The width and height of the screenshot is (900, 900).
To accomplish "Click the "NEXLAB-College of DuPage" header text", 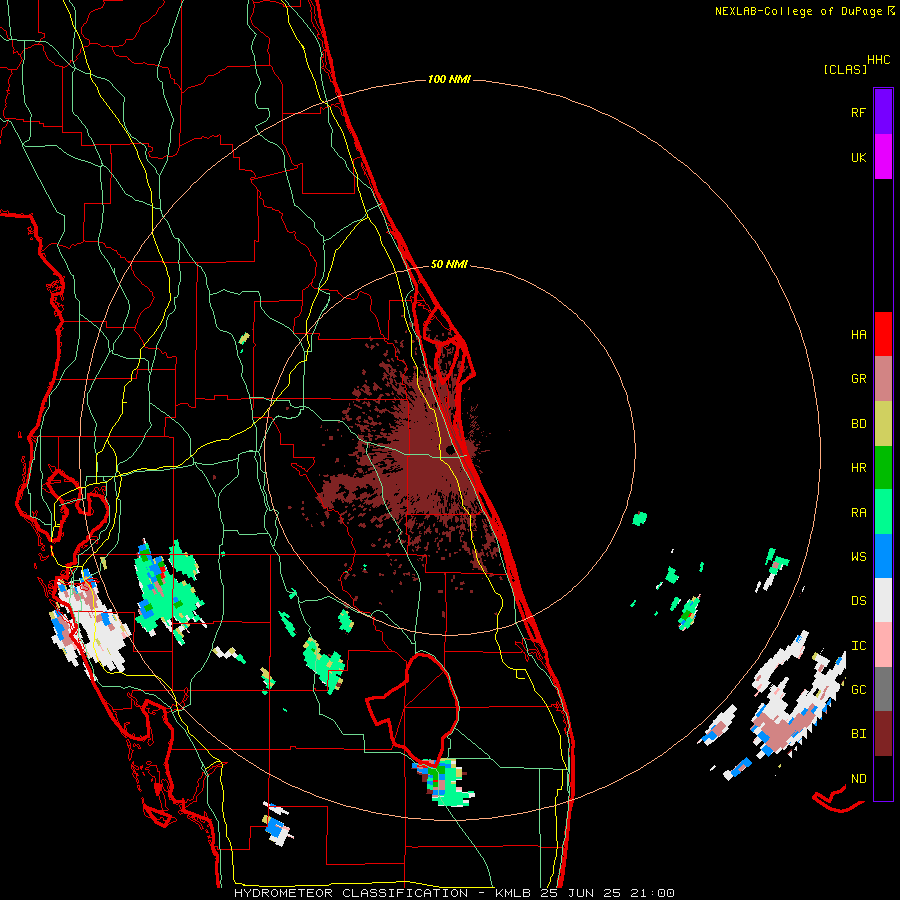I will point(798,11).
